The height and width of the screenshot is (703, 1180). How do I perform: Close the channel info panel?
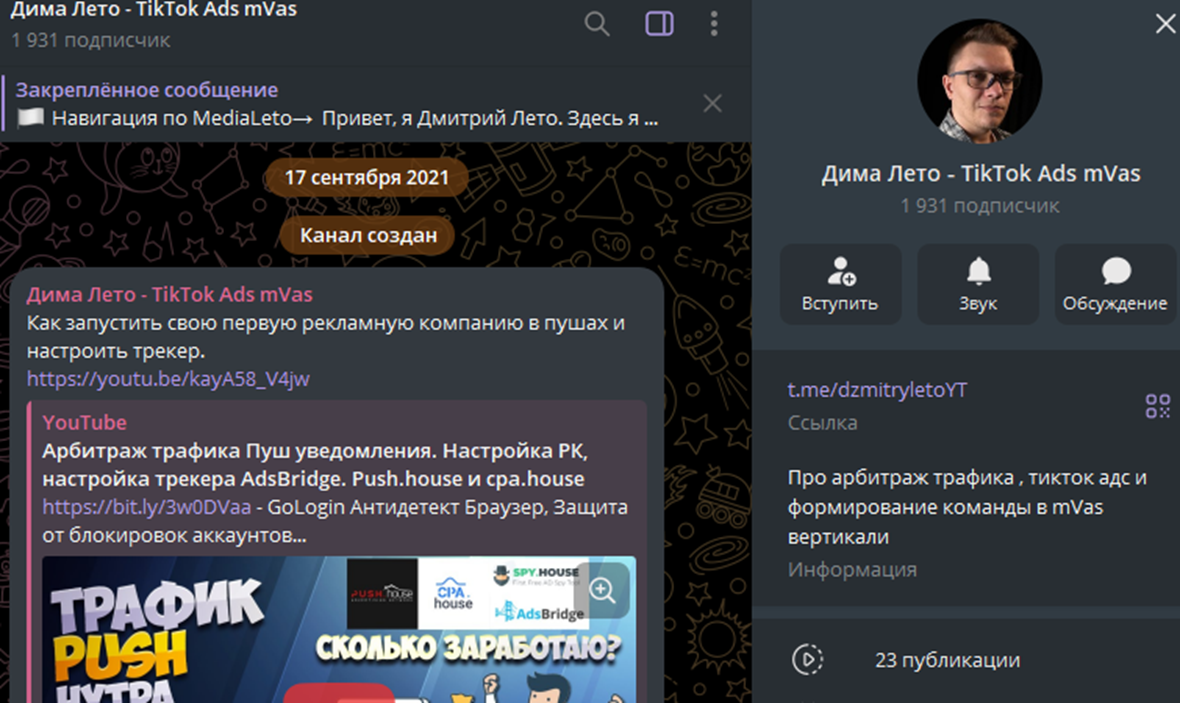[1166, 24]
